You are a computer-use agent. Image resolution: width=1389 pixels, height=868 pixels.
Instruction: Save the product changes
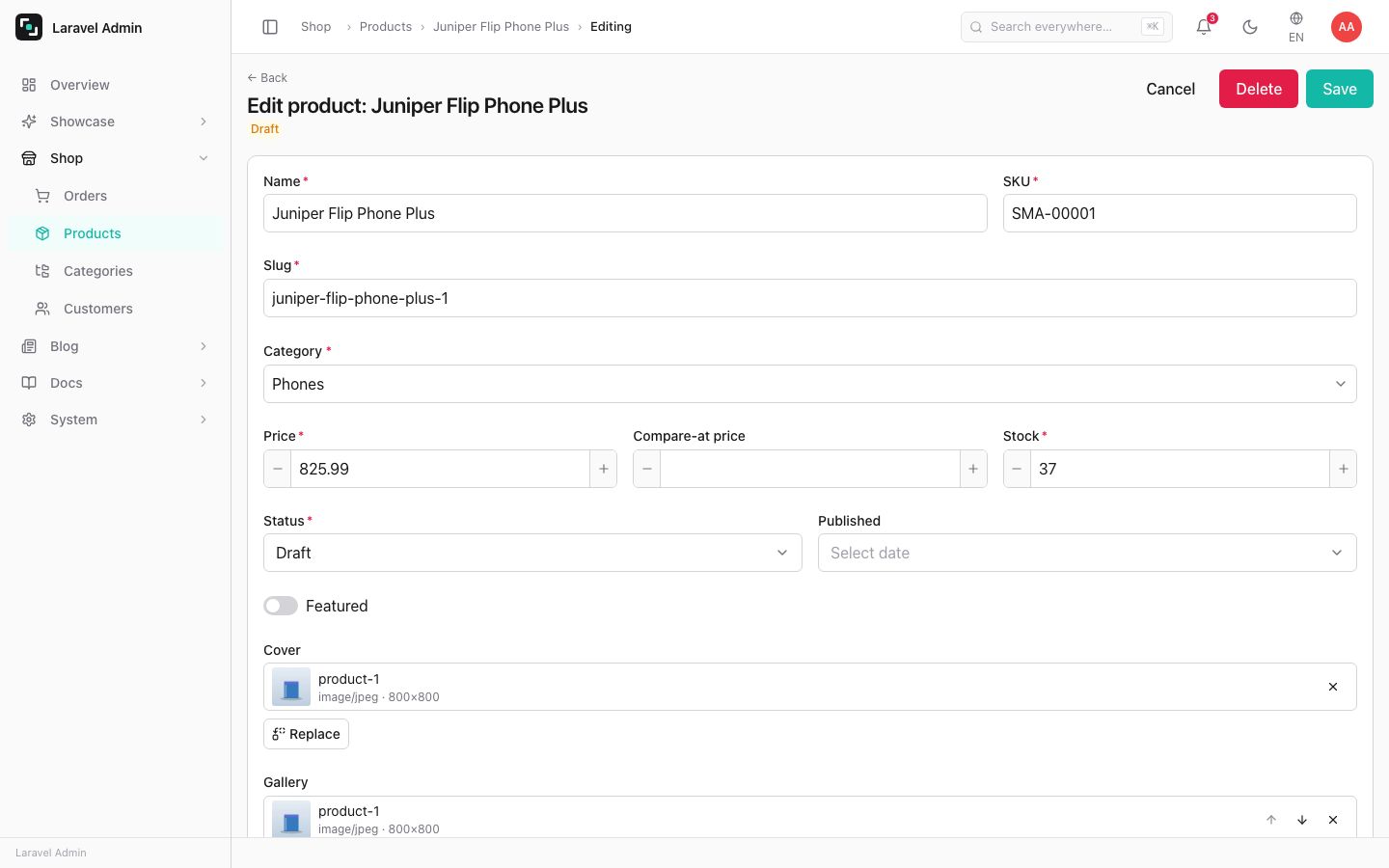click(x=1340, y=89)
